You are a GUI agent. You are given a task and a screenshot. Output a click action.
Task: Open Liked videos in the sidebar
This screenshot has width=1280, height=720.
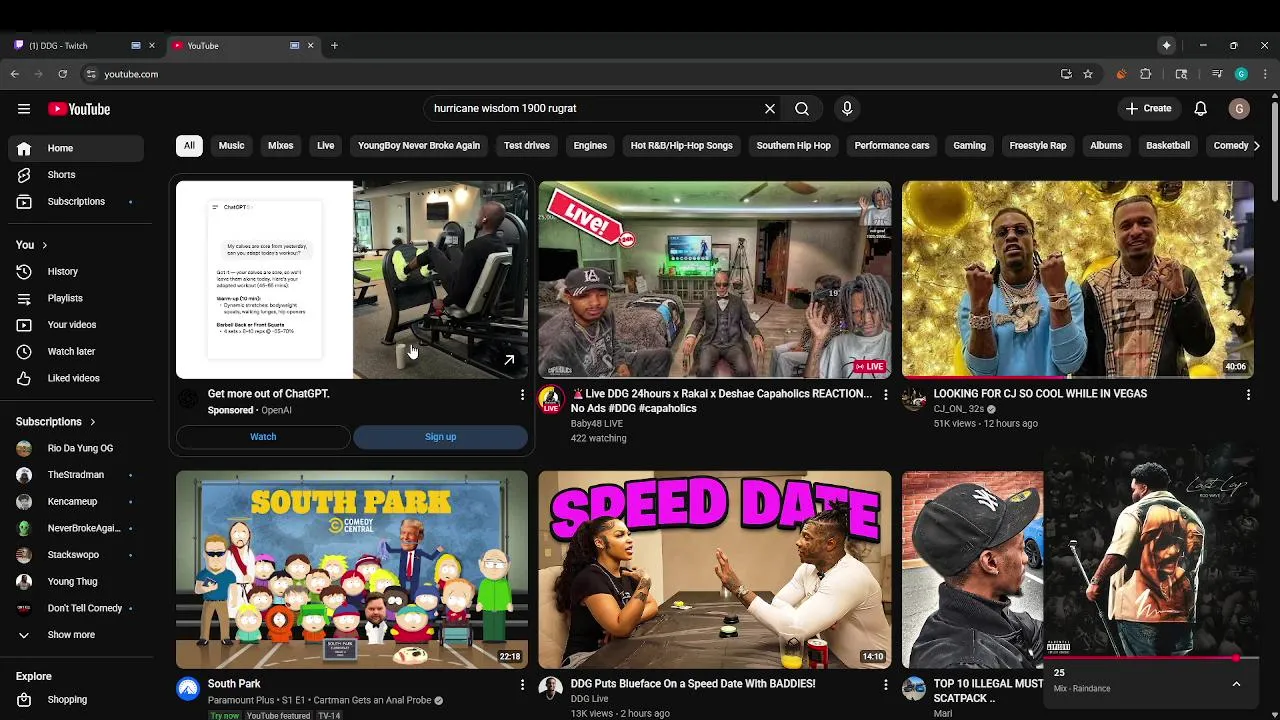[x=76, y=379]
